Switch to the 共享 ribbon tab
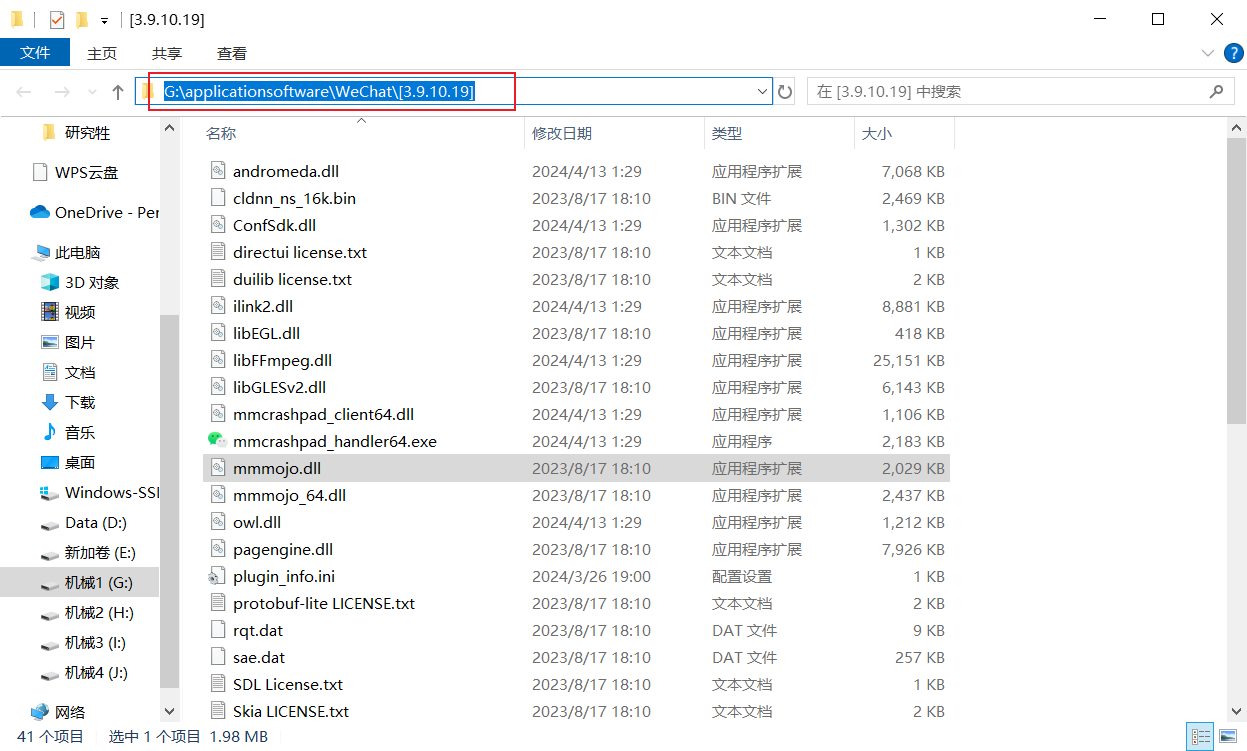 (x=167, y=53)
